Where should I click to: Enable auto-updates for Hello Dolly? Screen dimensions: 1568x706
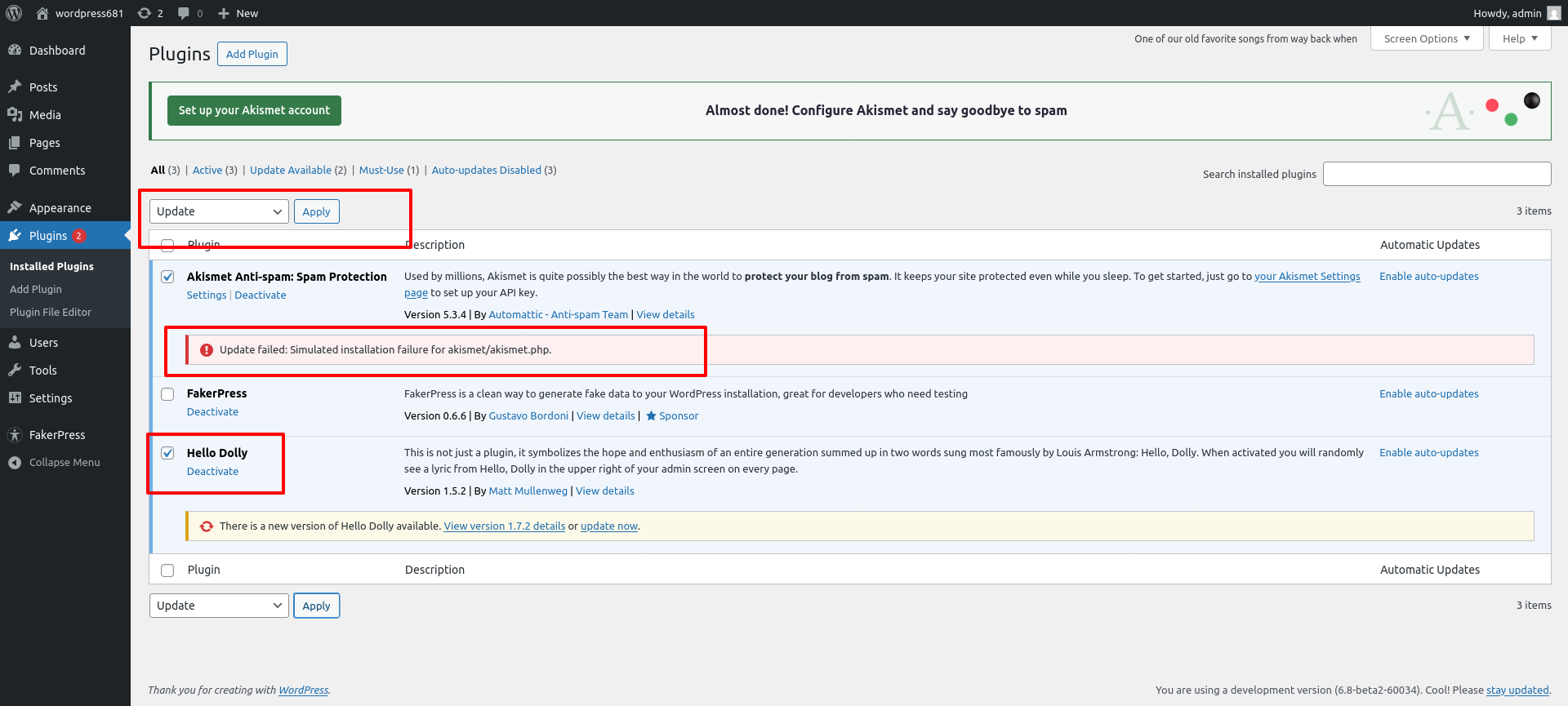tap(1429, 453)
